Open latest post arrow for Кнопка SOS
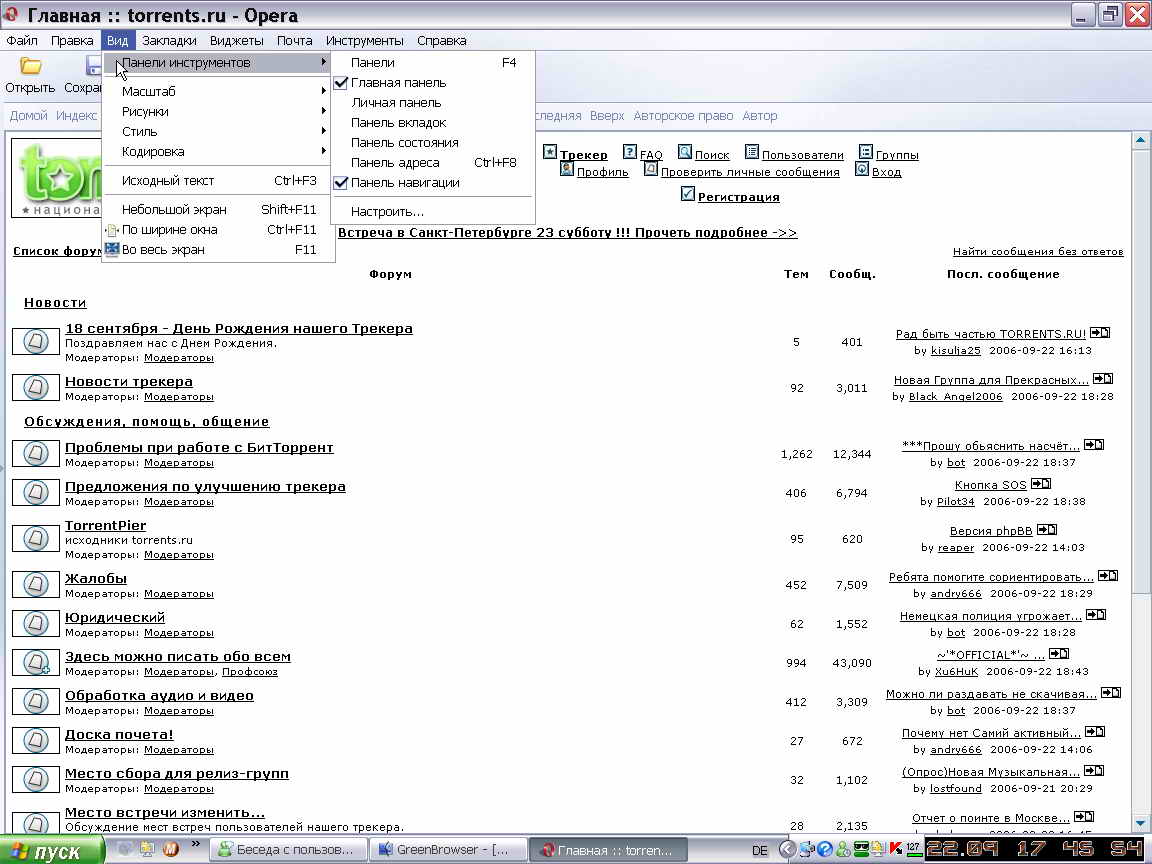Screen dimensions: 1152x864 (1040, 483)
